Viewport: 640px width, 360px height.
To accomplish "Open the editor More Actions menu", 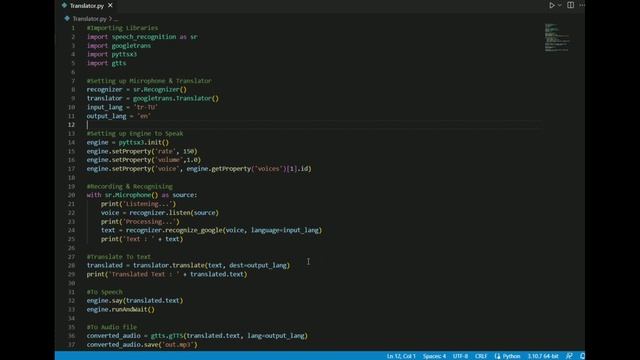I will pos(582,5).
